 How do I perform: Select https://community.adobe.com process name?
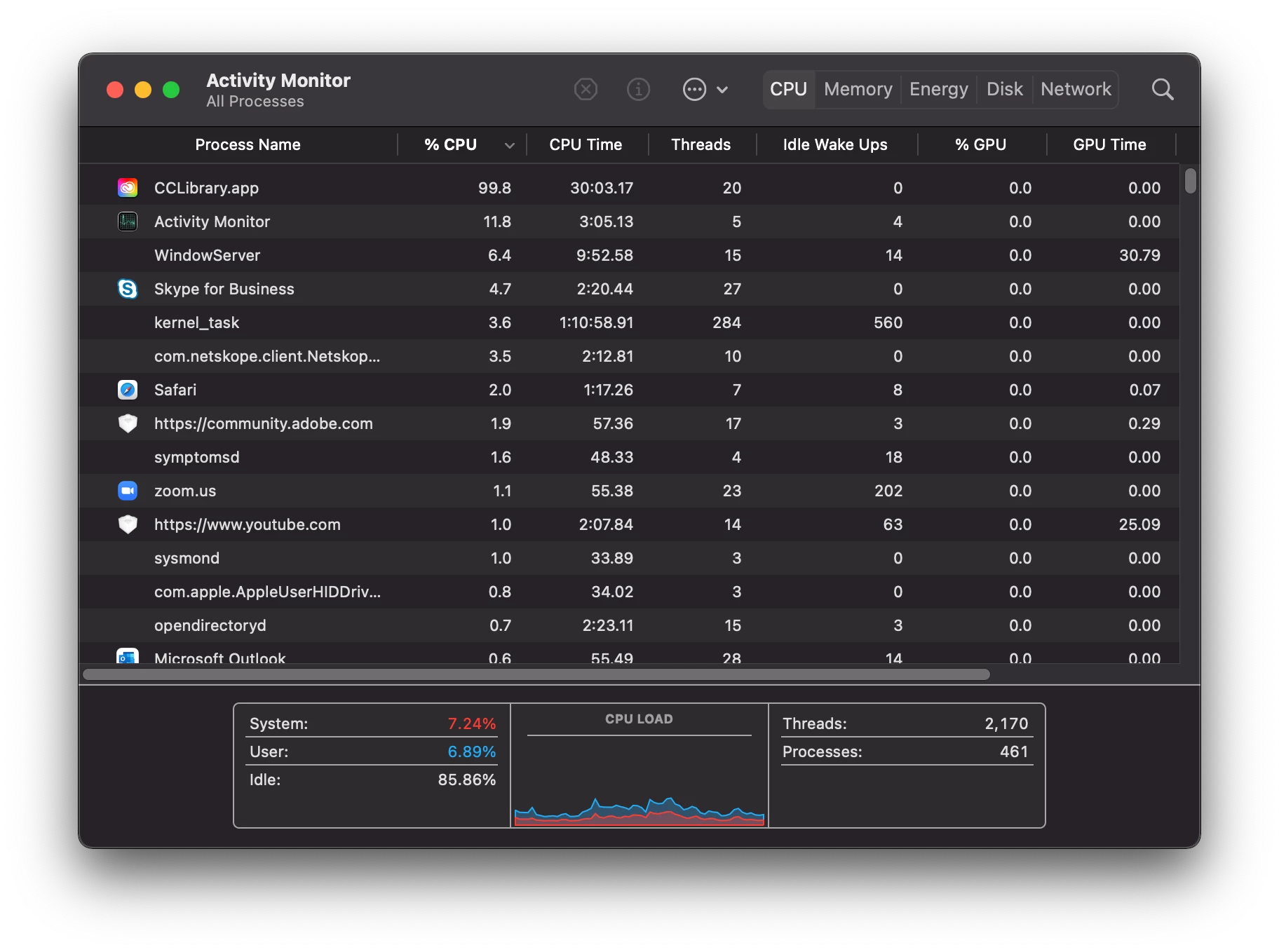click(263, 423)
